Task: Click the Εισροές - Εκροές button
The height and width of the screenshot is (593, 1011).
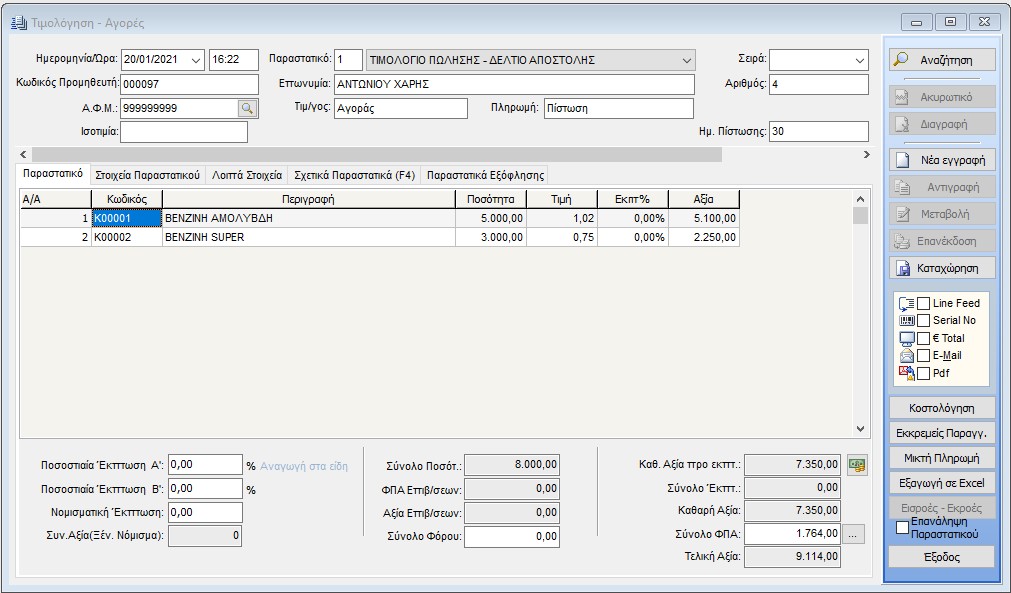Action: [x=942, y=507]
